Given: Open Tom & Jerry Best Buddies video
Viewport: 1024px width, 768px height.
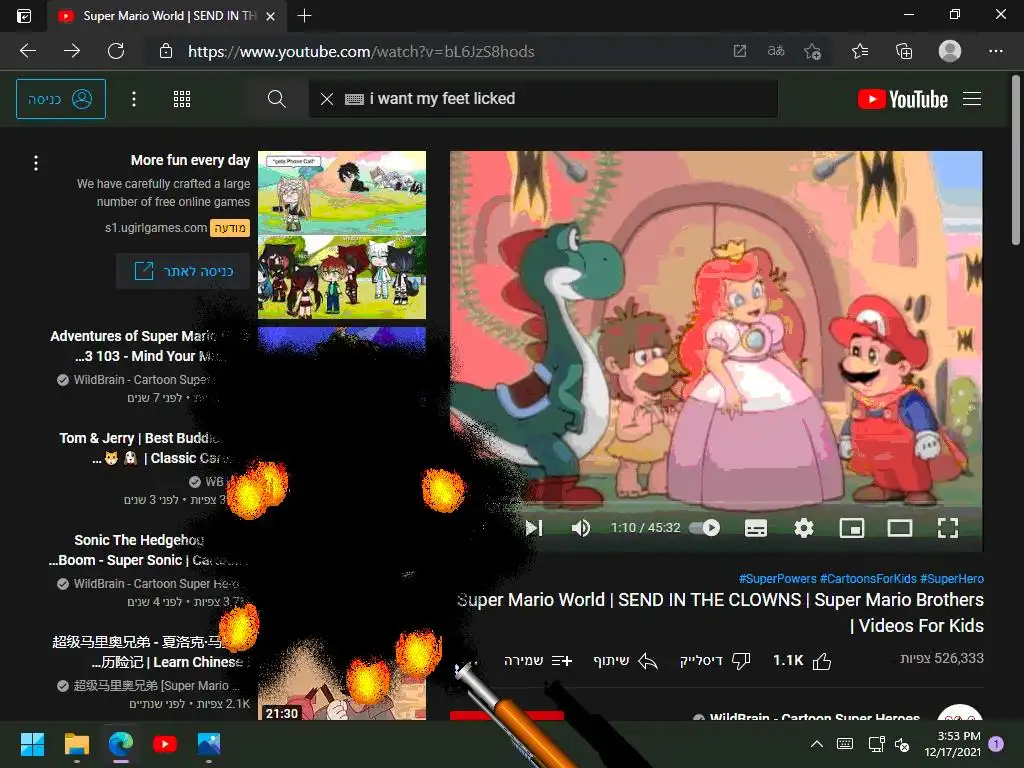Looking at the screenshot, I should tap(140, 448).
